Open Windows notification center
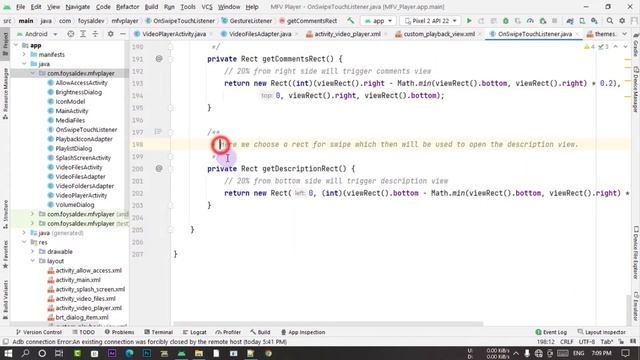Screen dimensions: 640x360 click(x=625, y=353)
